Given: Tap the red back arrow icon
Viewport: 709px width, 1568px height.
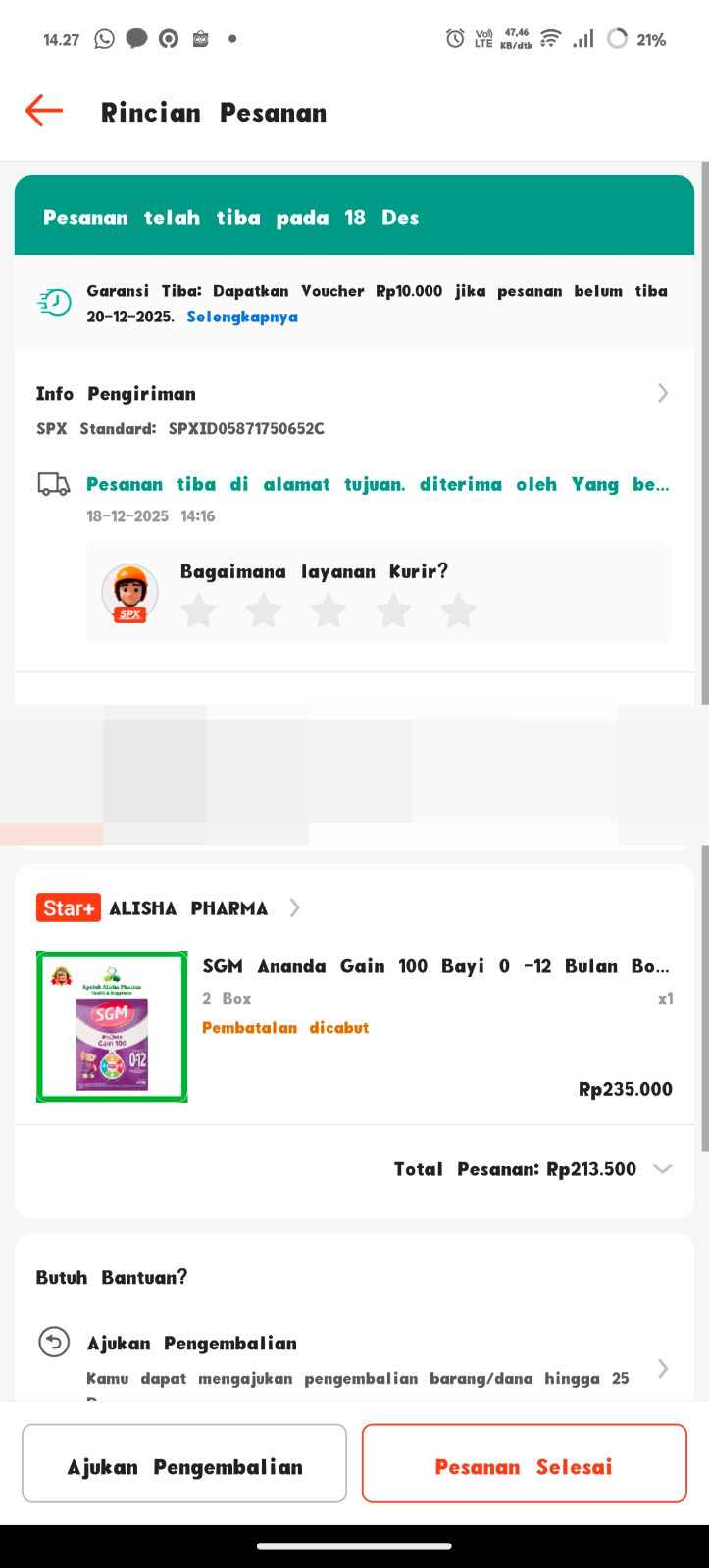Looking at the screenshot, I should pos(44,111).
